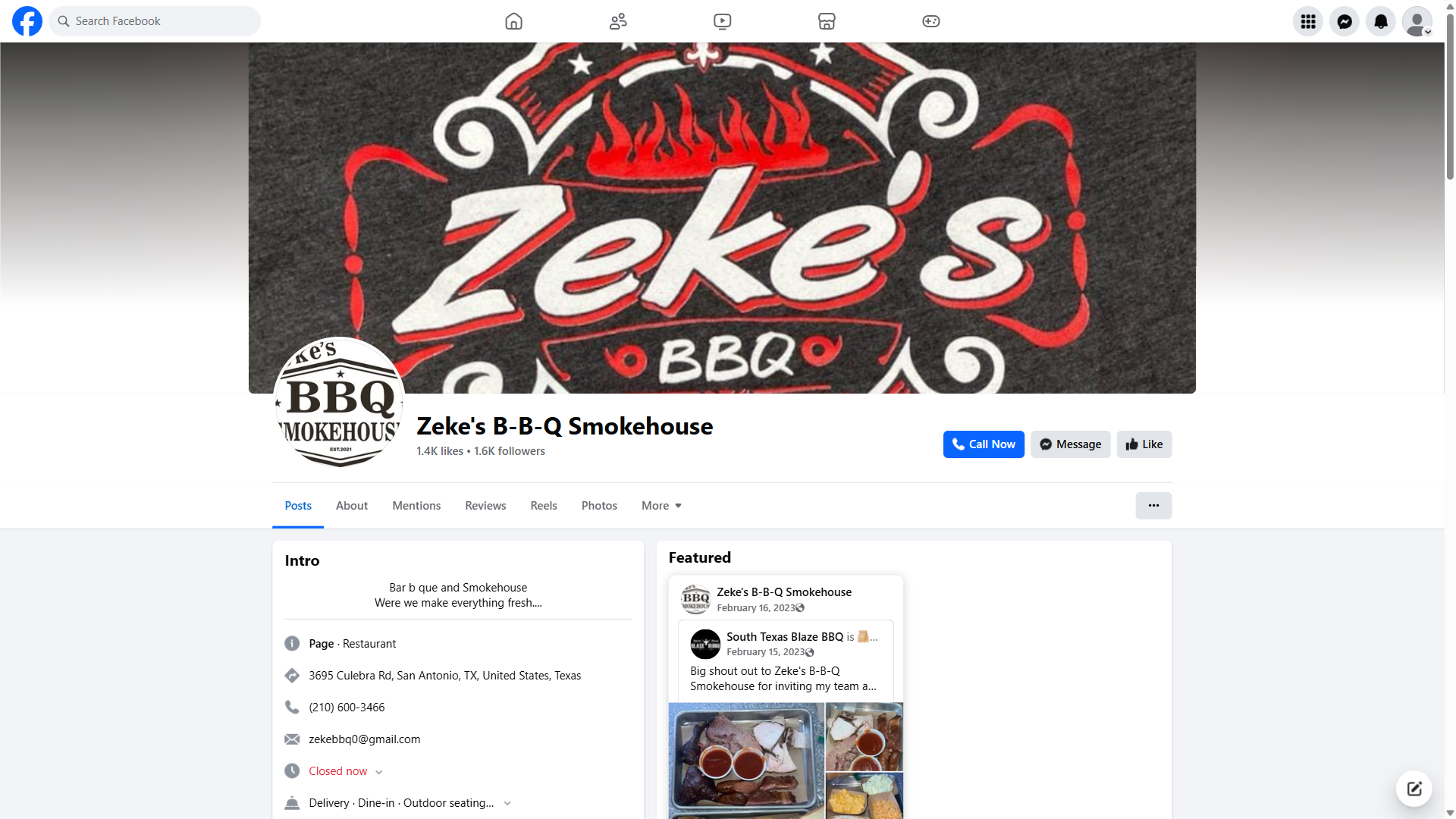
Task: Open the Facebook Home icon
Action: [x=513, y=21]
